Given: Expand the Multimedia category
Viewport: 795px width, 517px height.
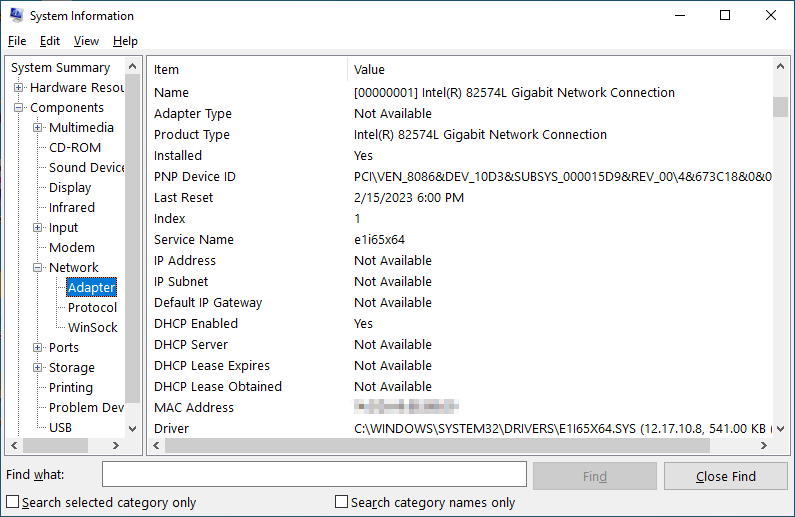Looking at the screenshot, I should [x=38, y=128].
